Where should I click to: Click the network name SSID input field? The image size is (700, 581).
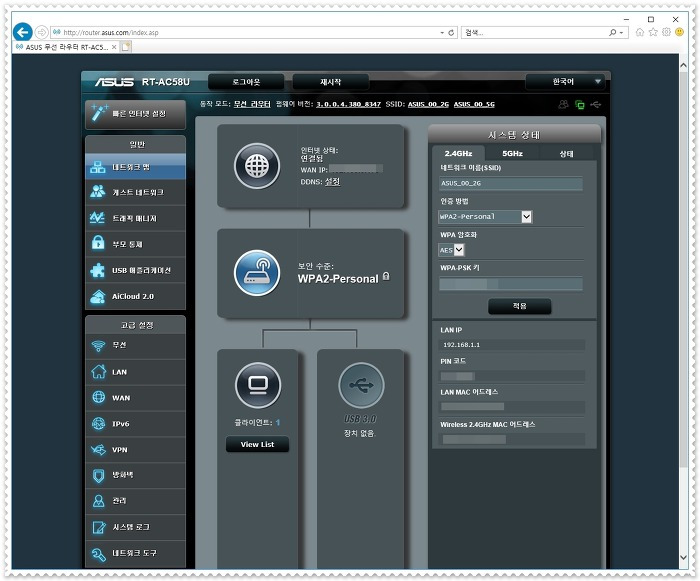point(511,183)
